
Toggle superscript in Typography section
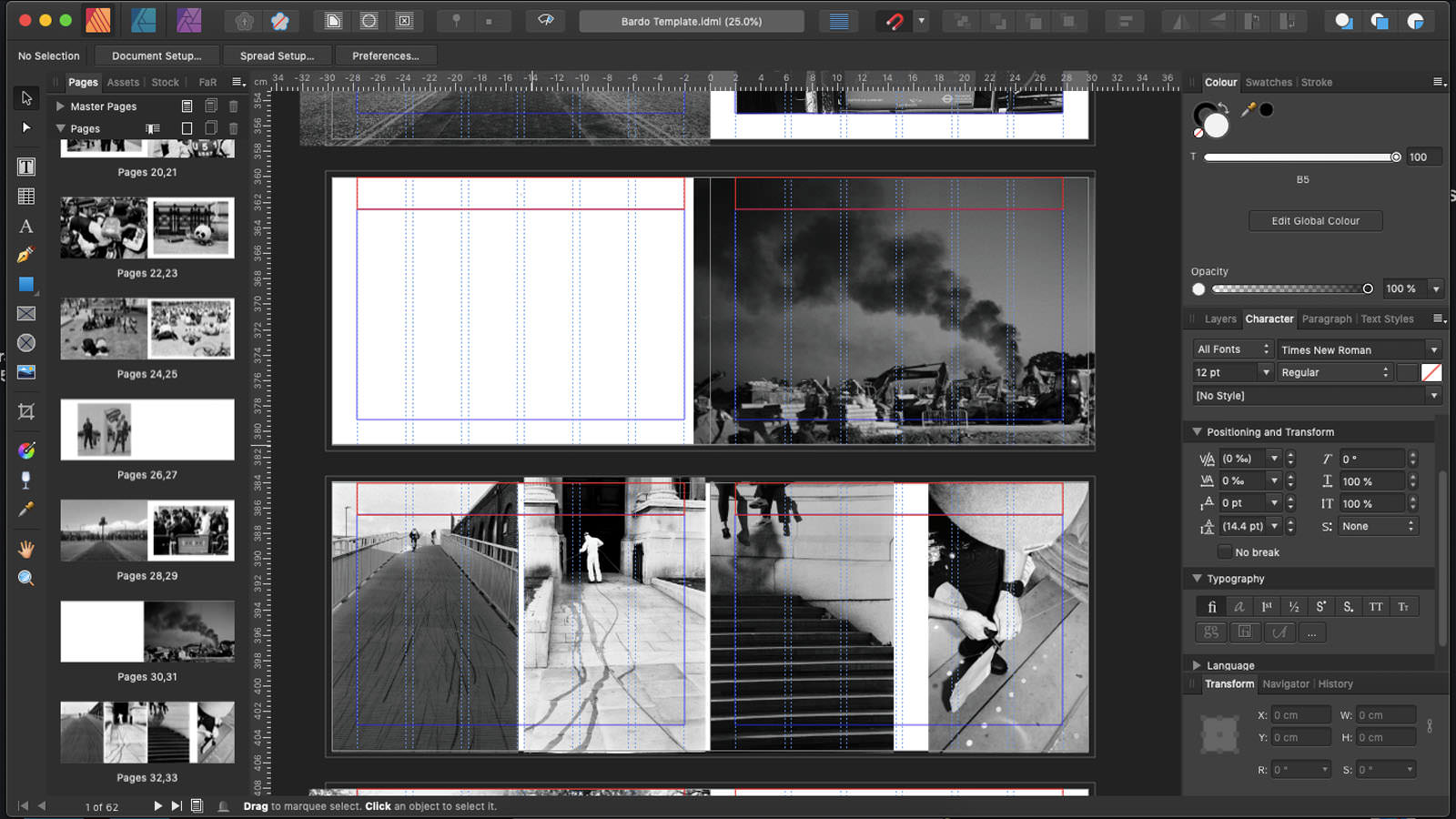pos(1321,607)
